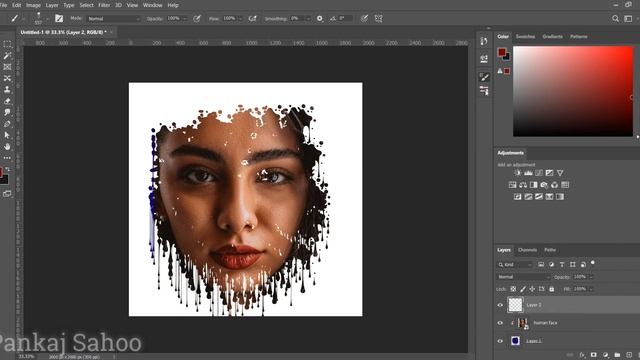Open brush flow dropdown arrow
This screenshot has width=640, height=360.
pyautogui.click(x=240, y=19)
